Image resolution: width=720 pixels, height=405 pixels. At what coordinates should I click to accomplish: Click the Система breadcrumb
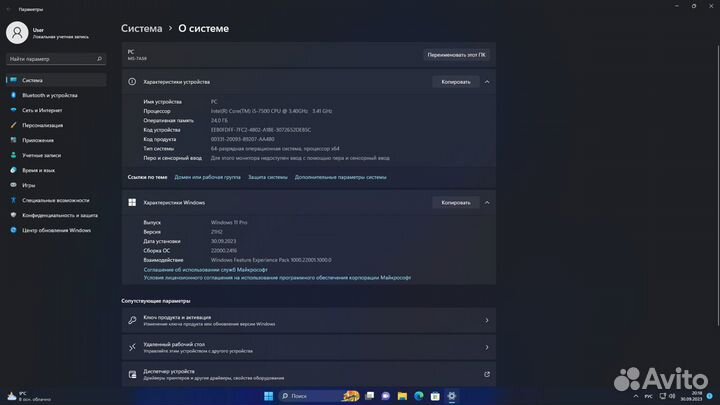click(141, 28)
